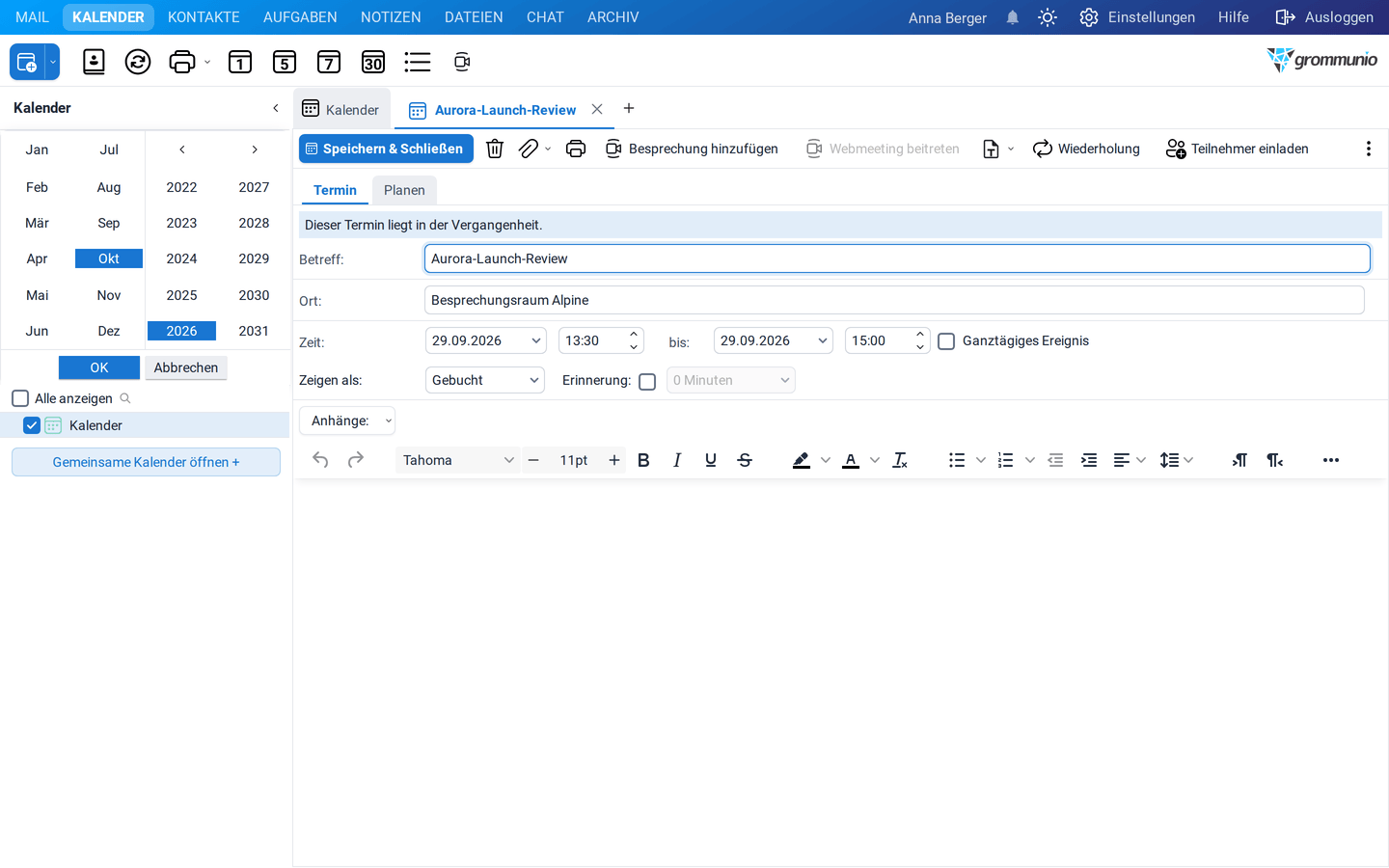Click Abbrechen in the date picker
The width and height of the screenshot is (1389, 868).
(x=186, y=367)
